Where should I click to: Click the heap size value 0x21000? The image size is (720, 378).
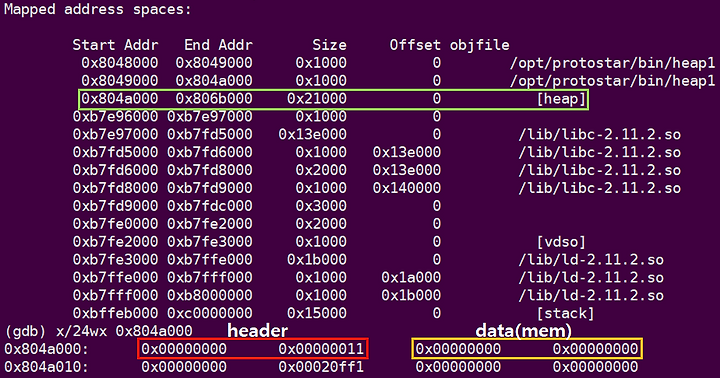pyautogui.click(x=317, y=99)
